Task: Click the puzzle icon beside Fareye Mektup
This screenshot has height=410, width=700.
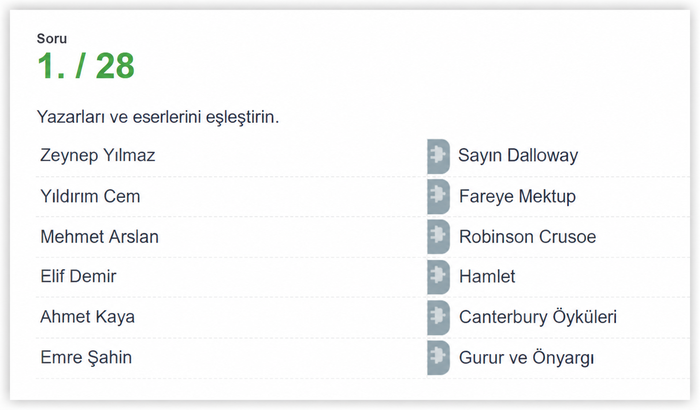Action: tap(438, 197)
